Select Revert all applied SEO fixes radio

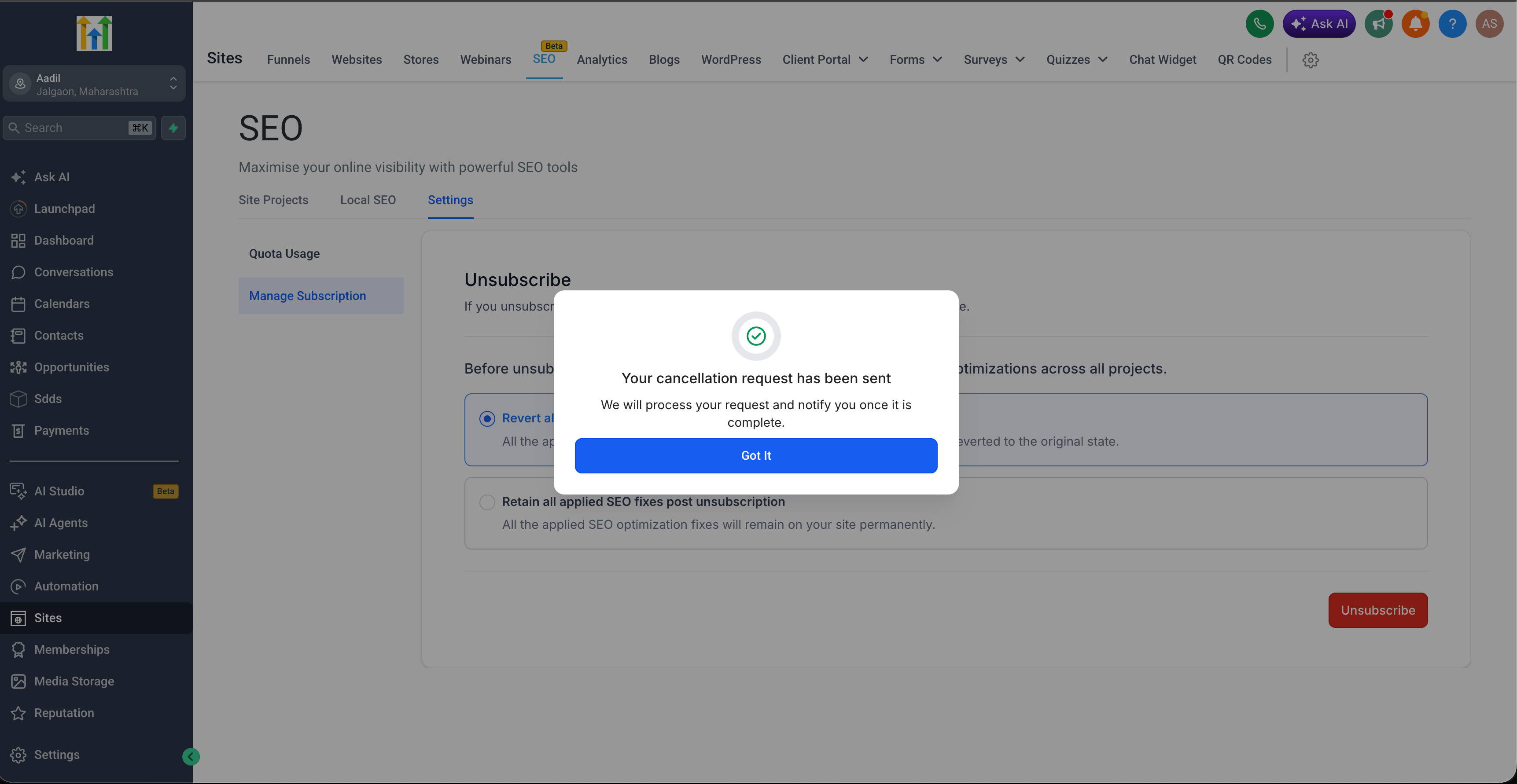(487, 418)
